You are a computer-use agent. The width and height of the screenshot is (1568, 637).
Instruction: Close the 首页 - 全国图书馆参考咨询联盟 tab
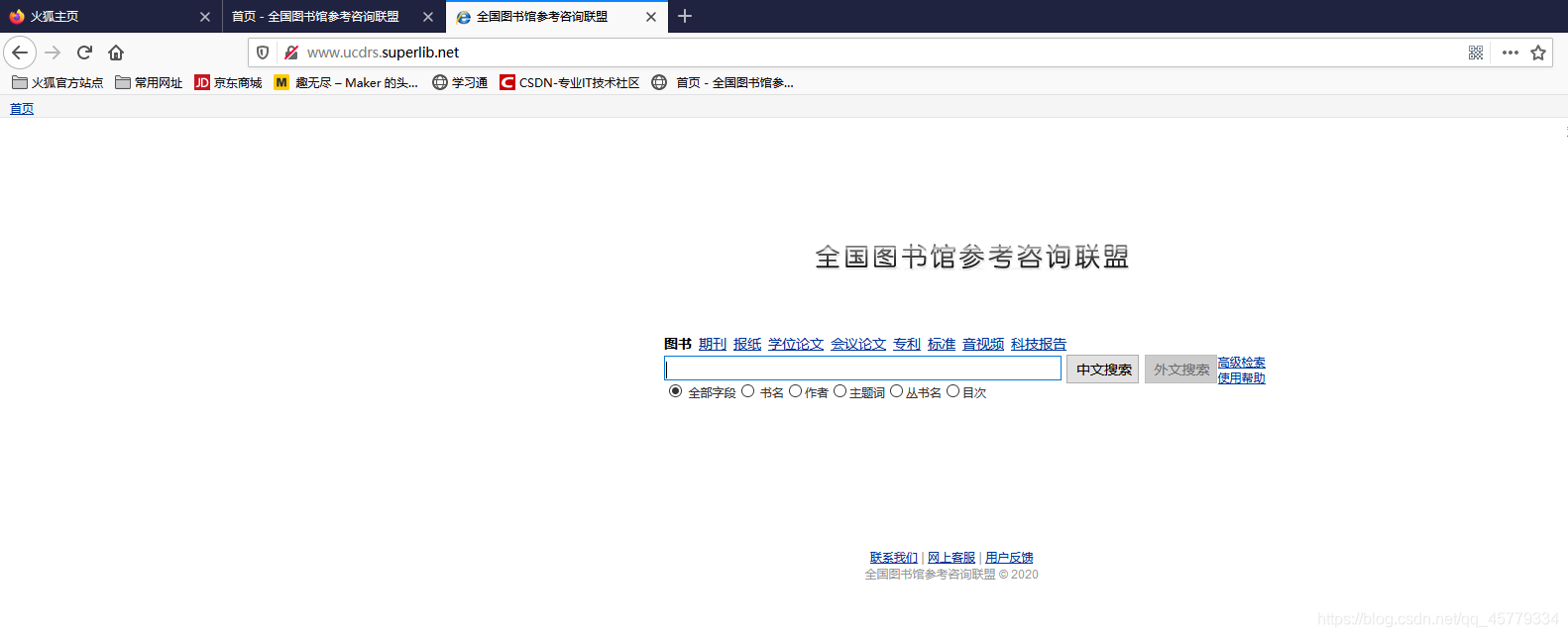428,17
